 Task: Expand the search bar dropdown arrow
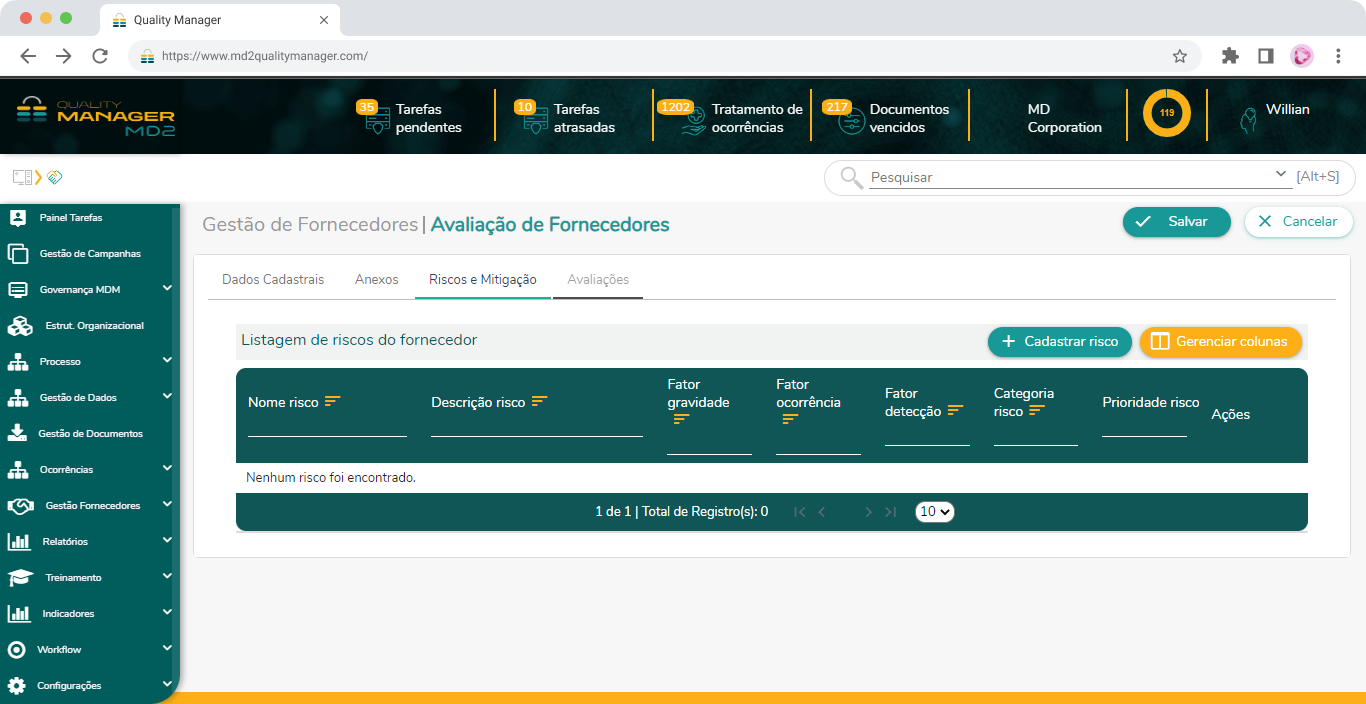(1281, 174)
